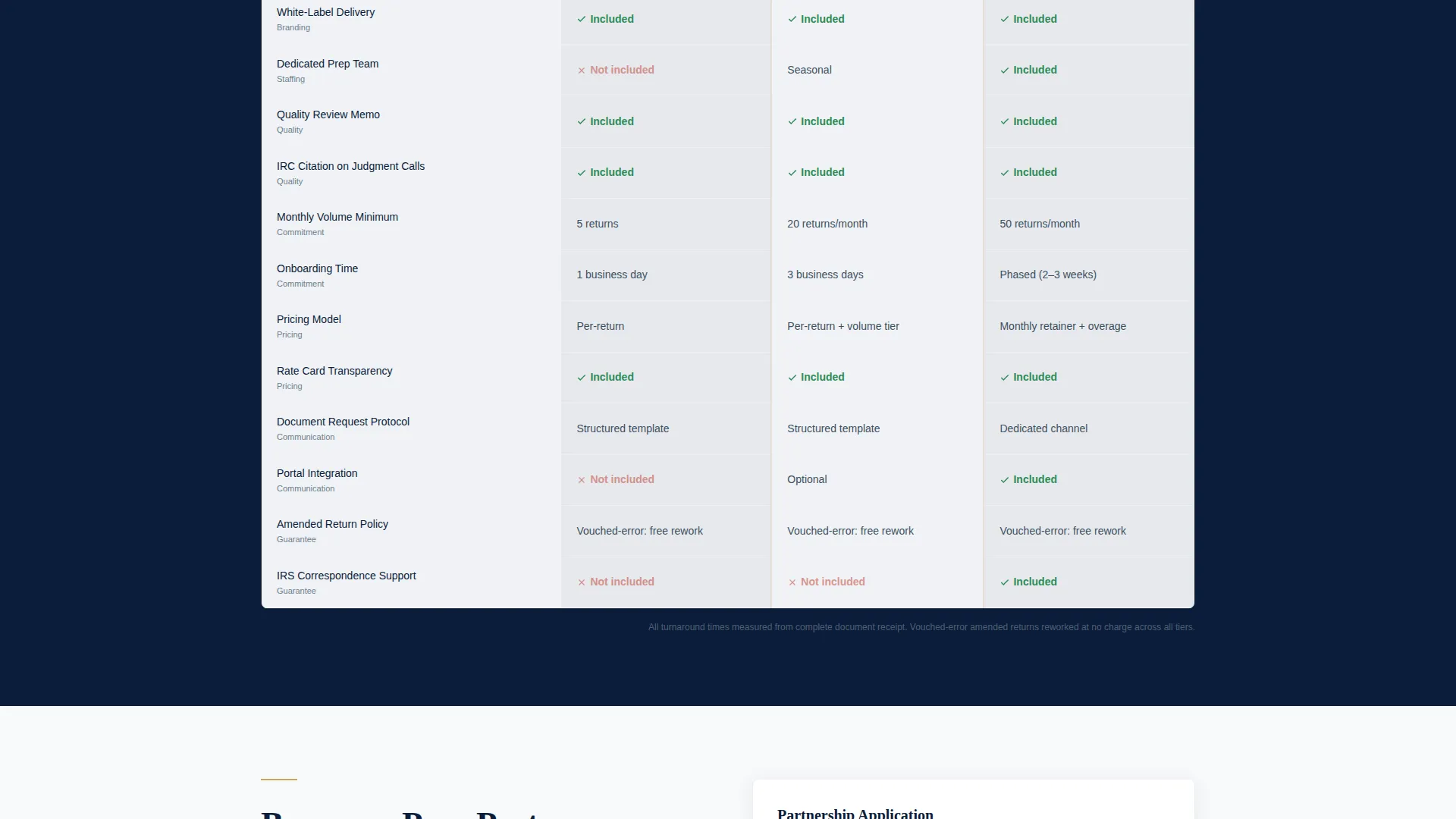
Task: Click the 'Rate Card Transparency' row label
Action: tap(334, 371)
